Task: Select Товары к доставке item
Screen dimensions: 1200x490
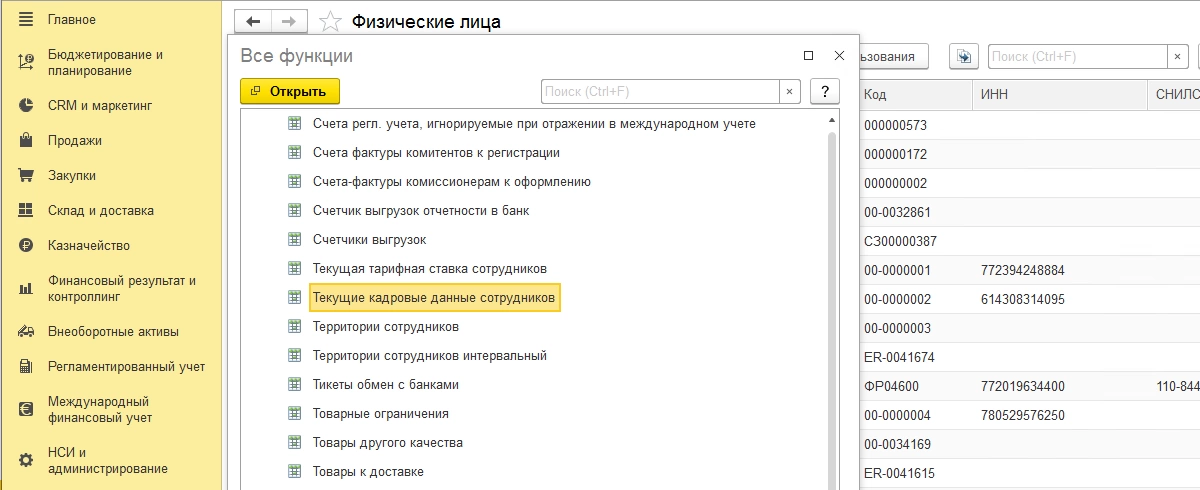Action: [x=368, y=472]
